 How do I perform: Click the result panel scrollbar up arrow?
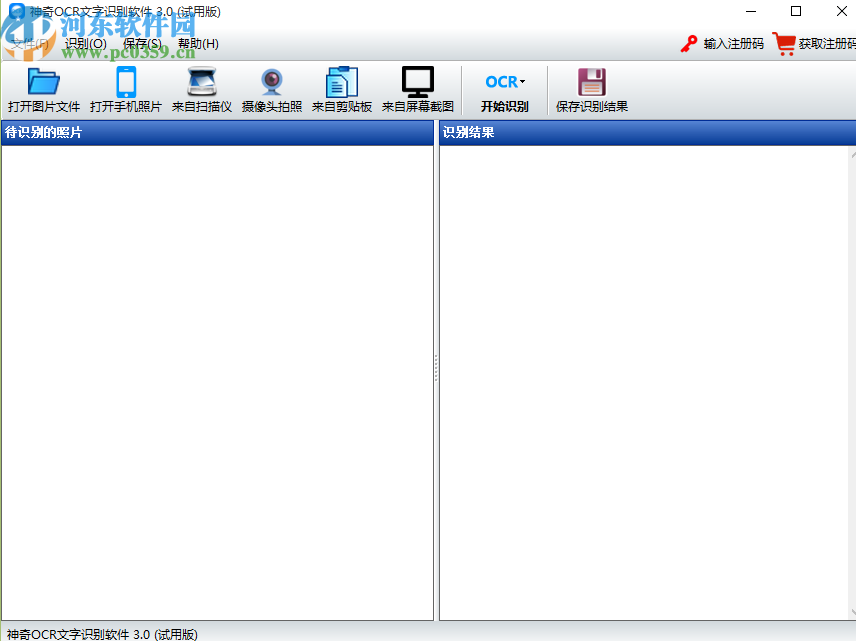pyautogui.click(x=853, y=155)
